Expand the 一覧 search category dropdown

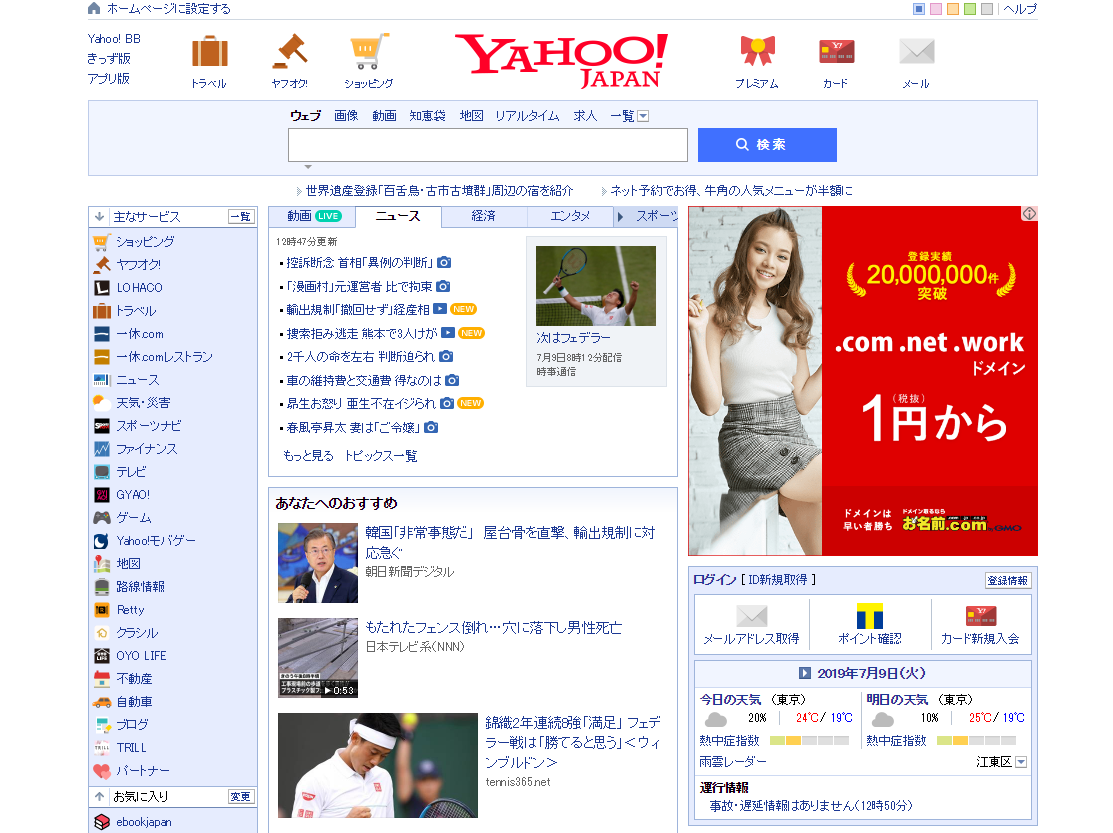(643, 116)
